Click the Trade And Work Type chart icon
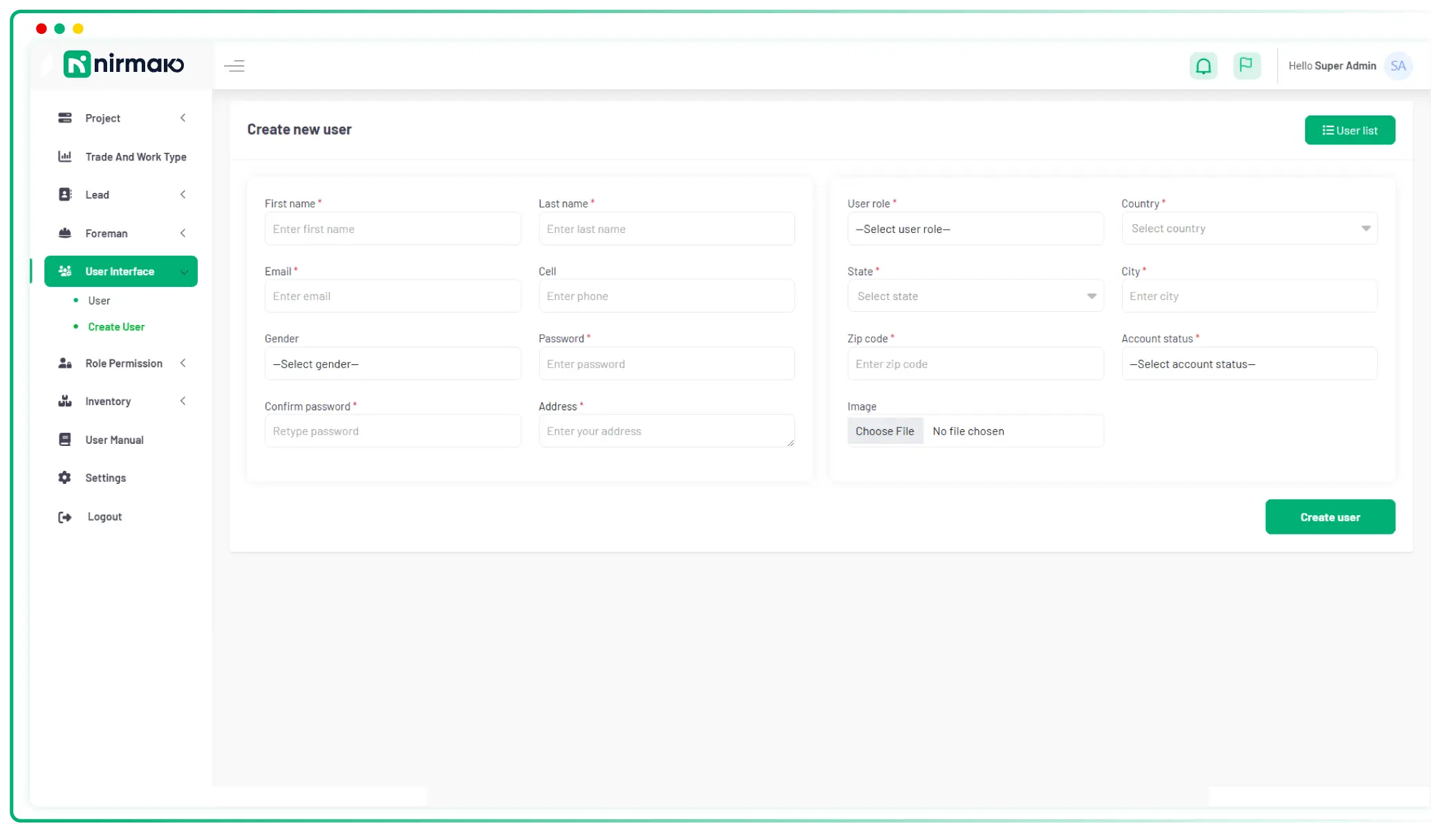Image resolution: width=1431 pixels, height=840 pixels. click(x=64, y=156)
